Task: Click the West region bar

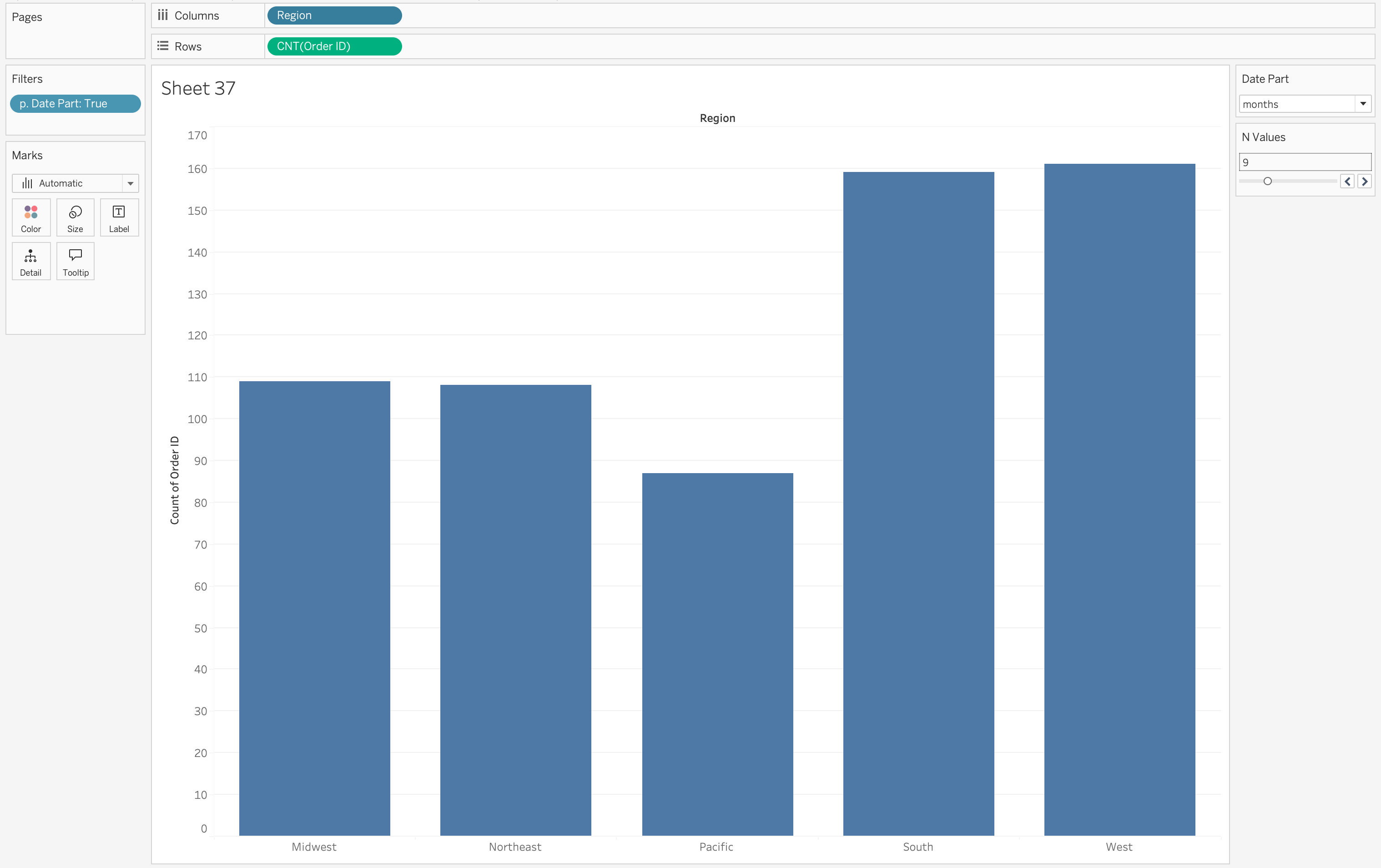Action: coord(1119,499)
